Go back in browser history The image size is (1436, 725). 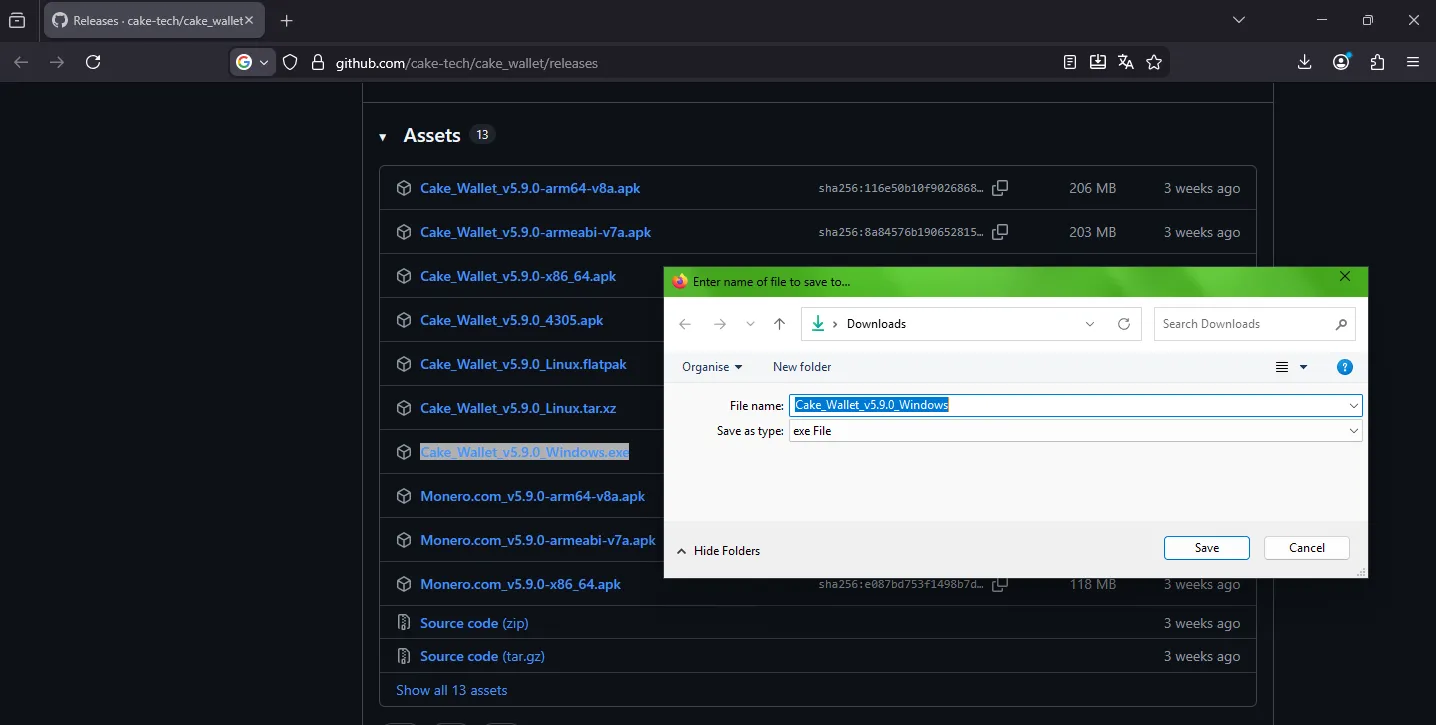click(21, 62)
